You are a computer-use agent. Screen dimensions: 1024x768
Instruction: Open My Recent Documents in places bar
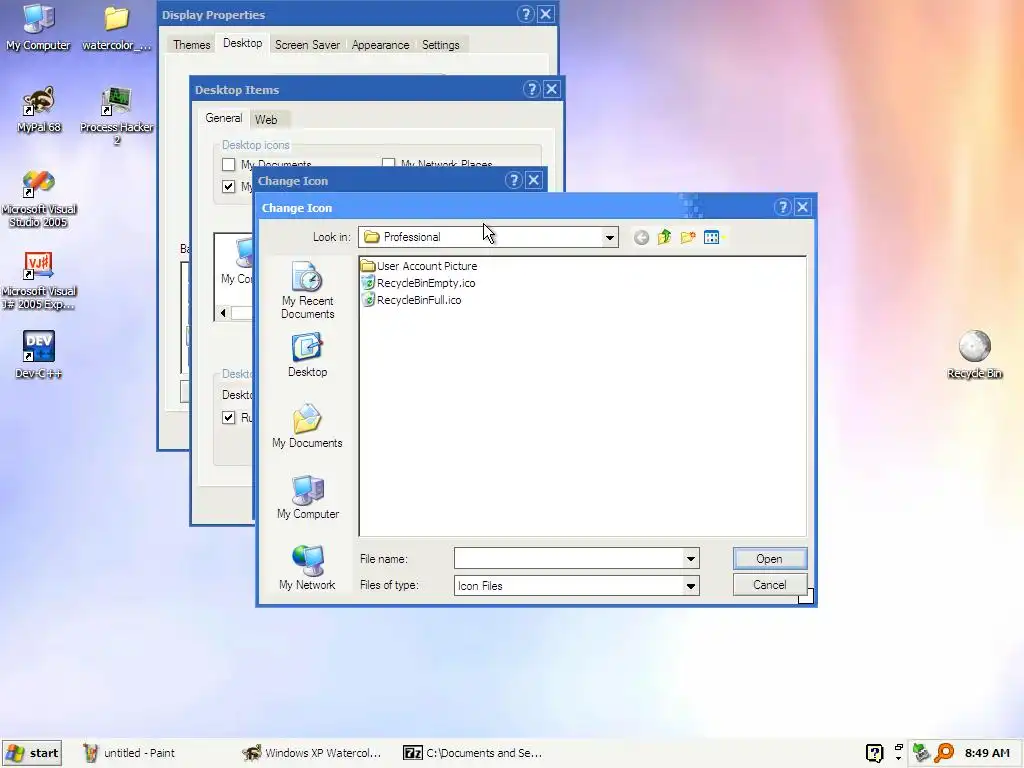pyautogui.click(x=307, y=290)
